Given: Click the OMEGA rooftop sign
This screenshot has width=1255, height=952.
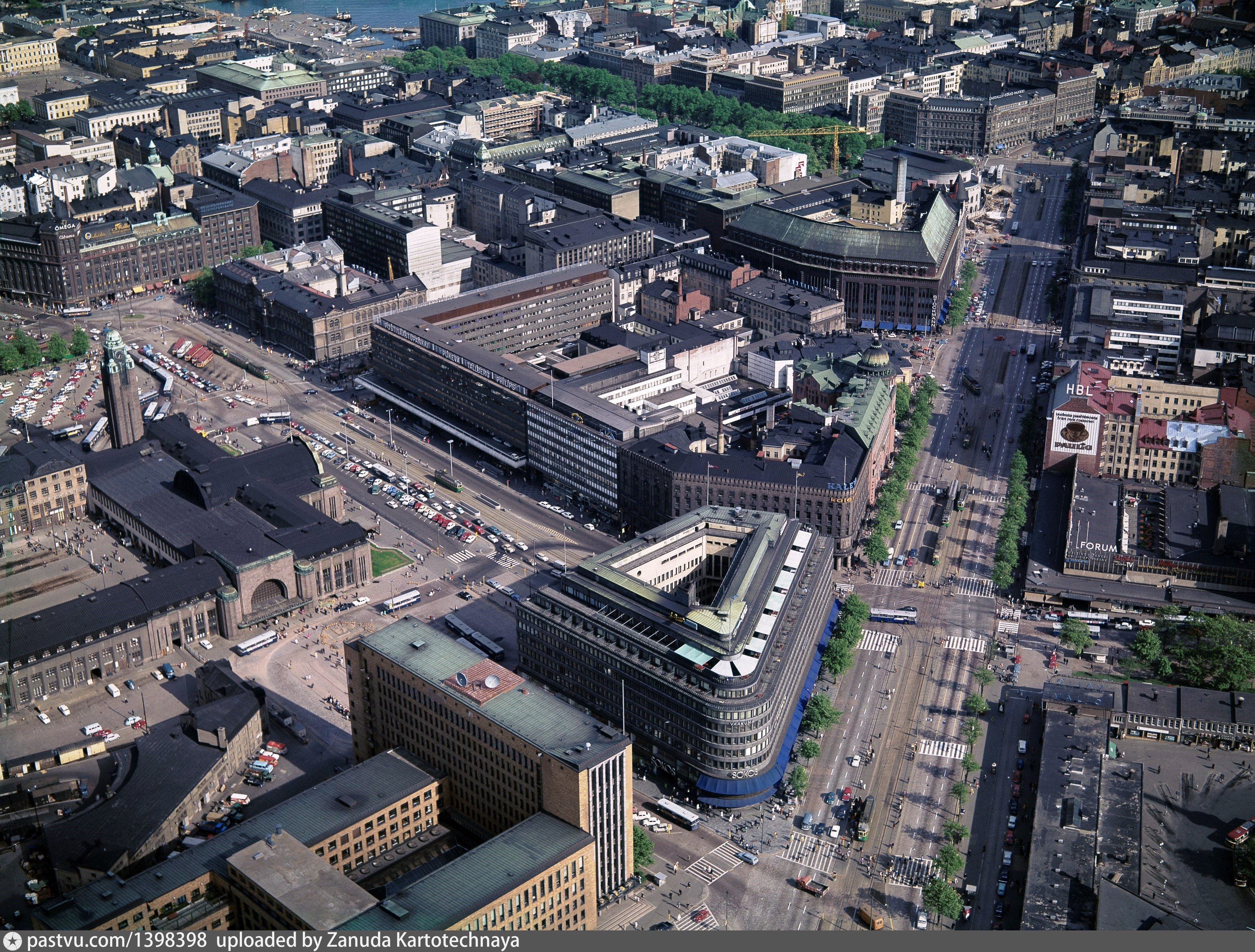Looking at the screenshot, I should pos(65,227).
